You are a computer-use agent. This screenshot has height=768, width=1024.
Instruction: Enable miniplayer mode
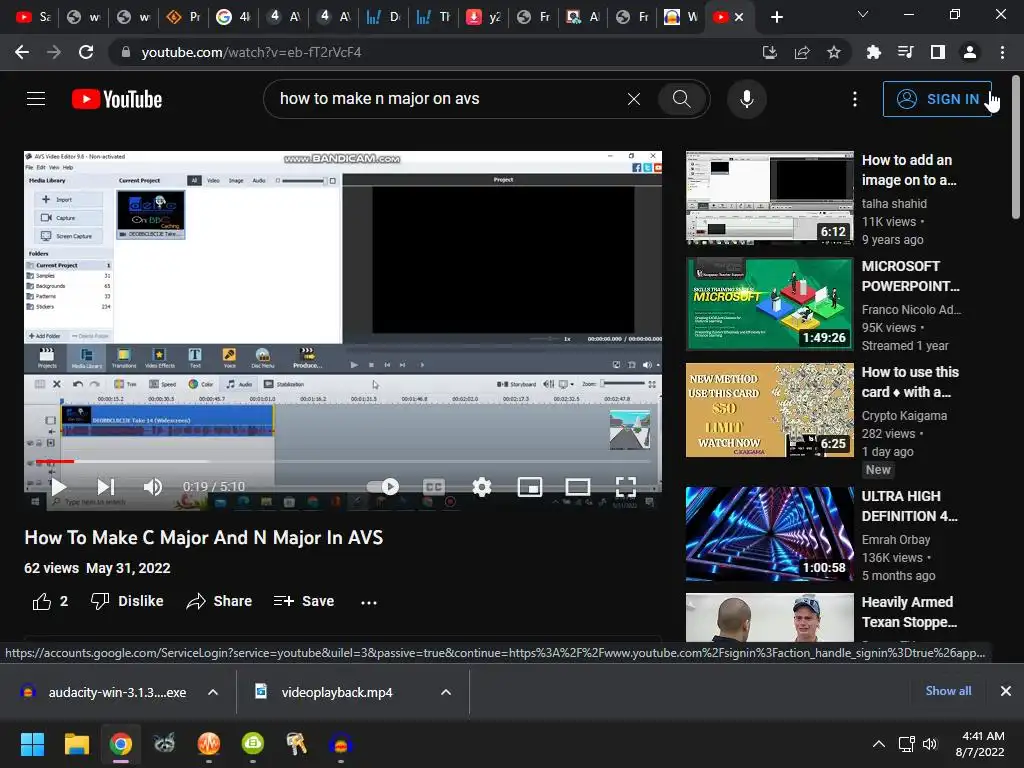click(530, 487)
